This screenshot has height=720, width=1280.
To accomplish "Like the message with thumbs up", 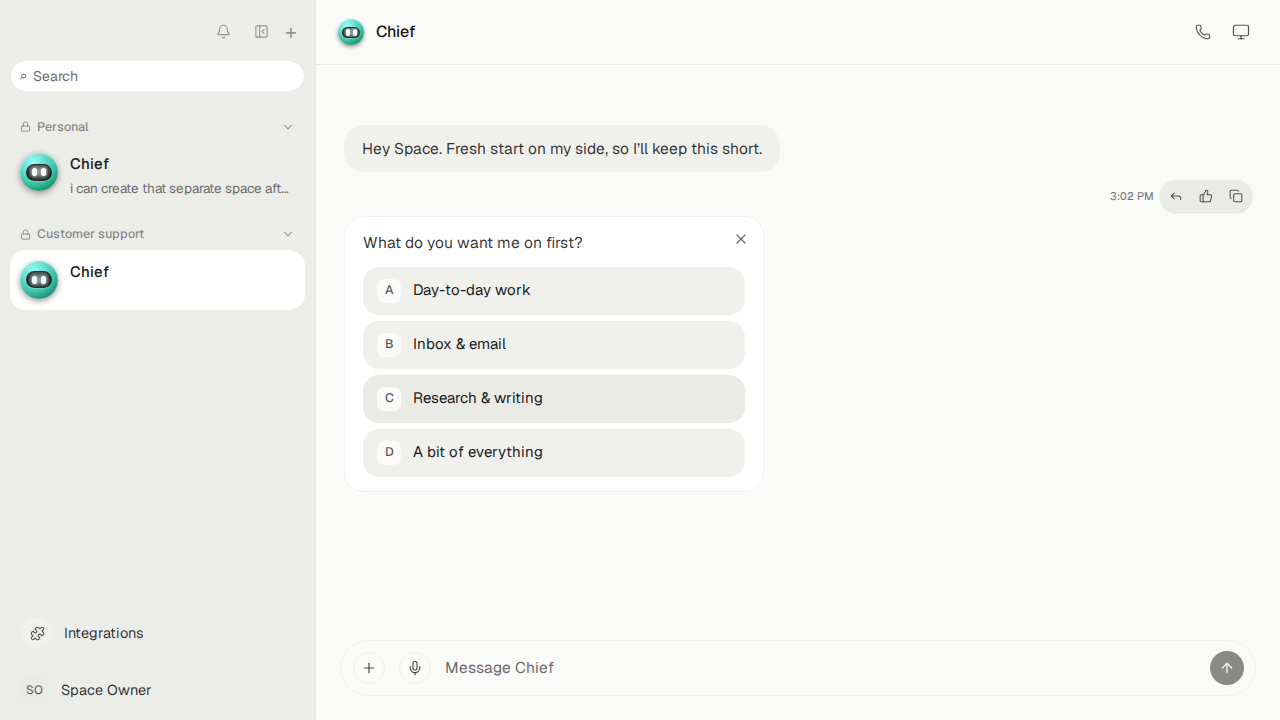I will (x=1206, y=197).
